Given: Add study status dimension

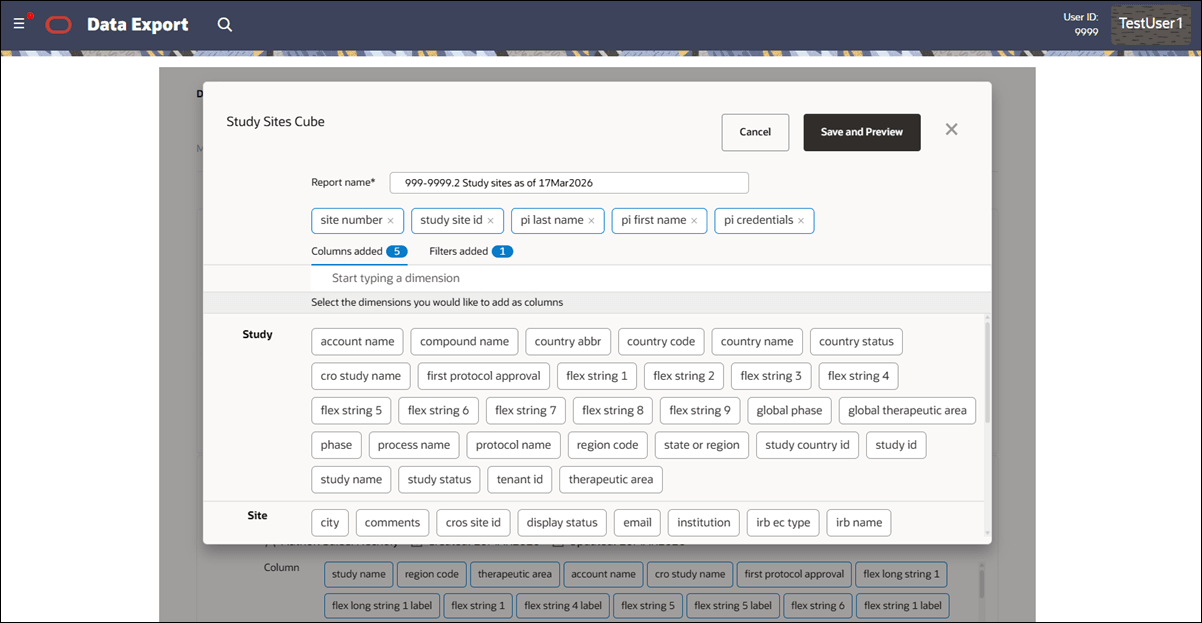Looking at the screenshot, I should coord(439,479).
